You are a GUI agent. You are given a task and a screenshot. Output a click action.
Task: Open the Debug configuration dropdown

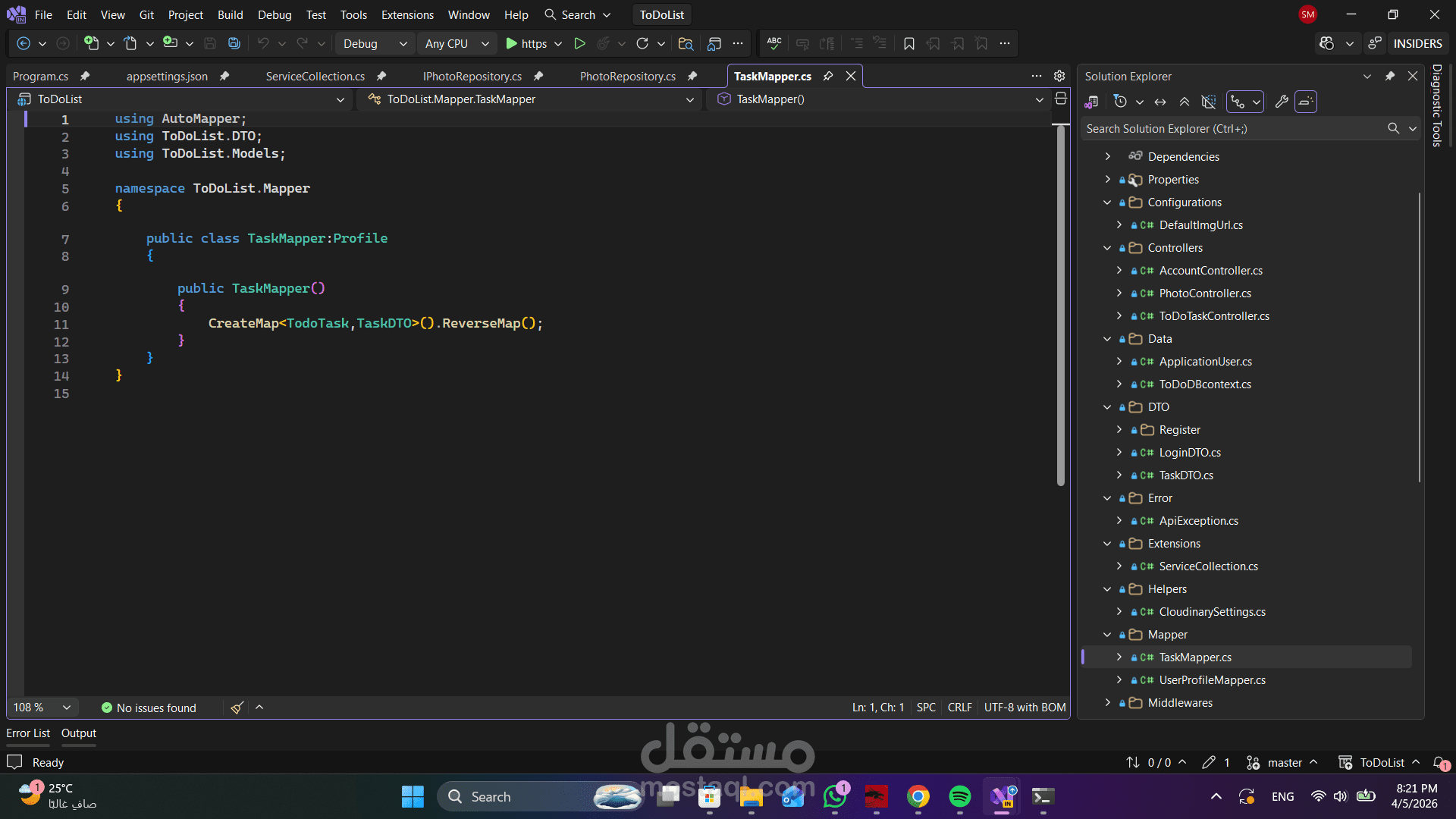click(375, 44)
